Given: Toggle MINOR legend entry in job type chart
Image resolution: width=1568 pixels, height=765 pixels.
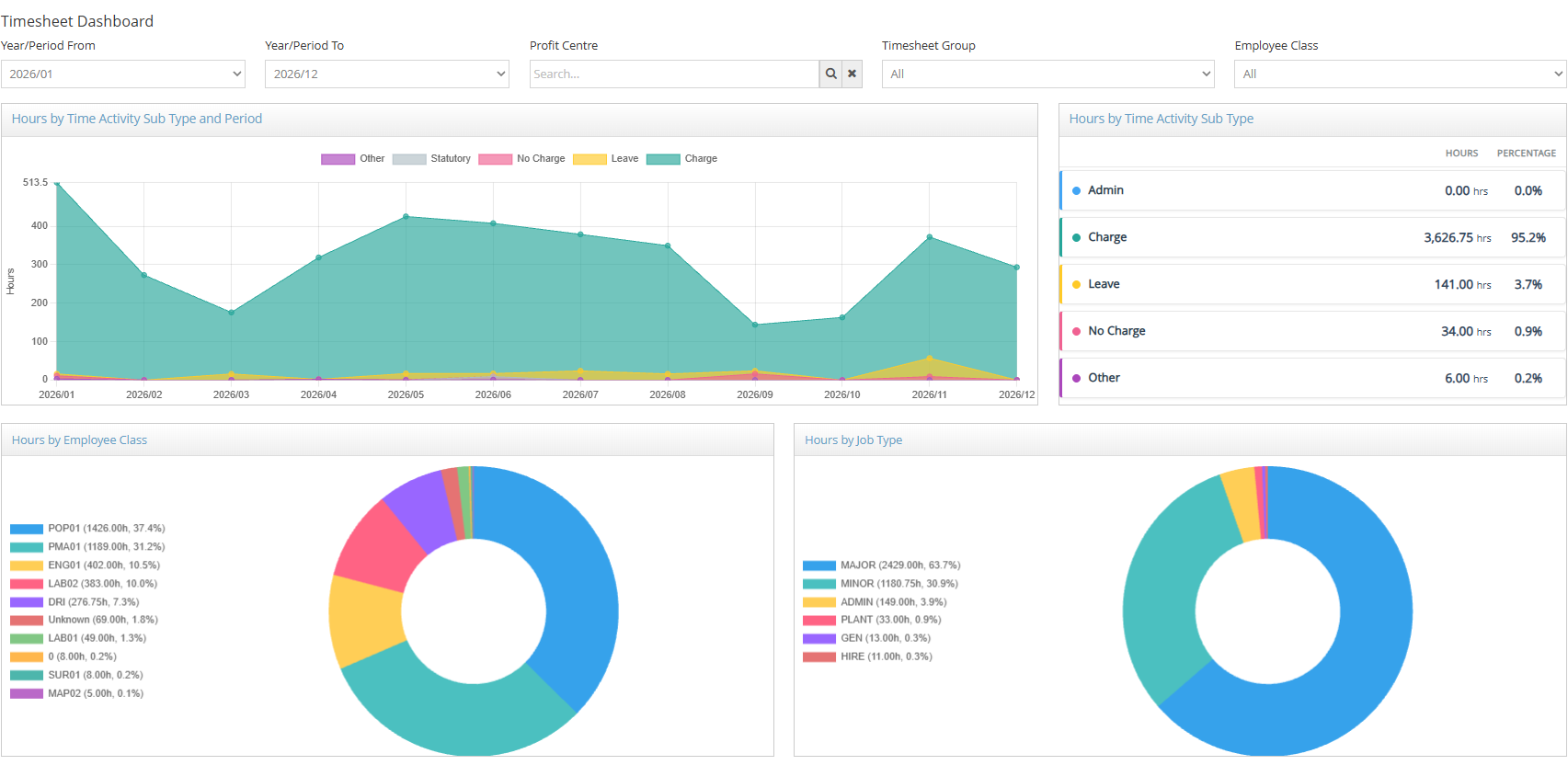Looking at the screenshot, I should coord(880,584).
